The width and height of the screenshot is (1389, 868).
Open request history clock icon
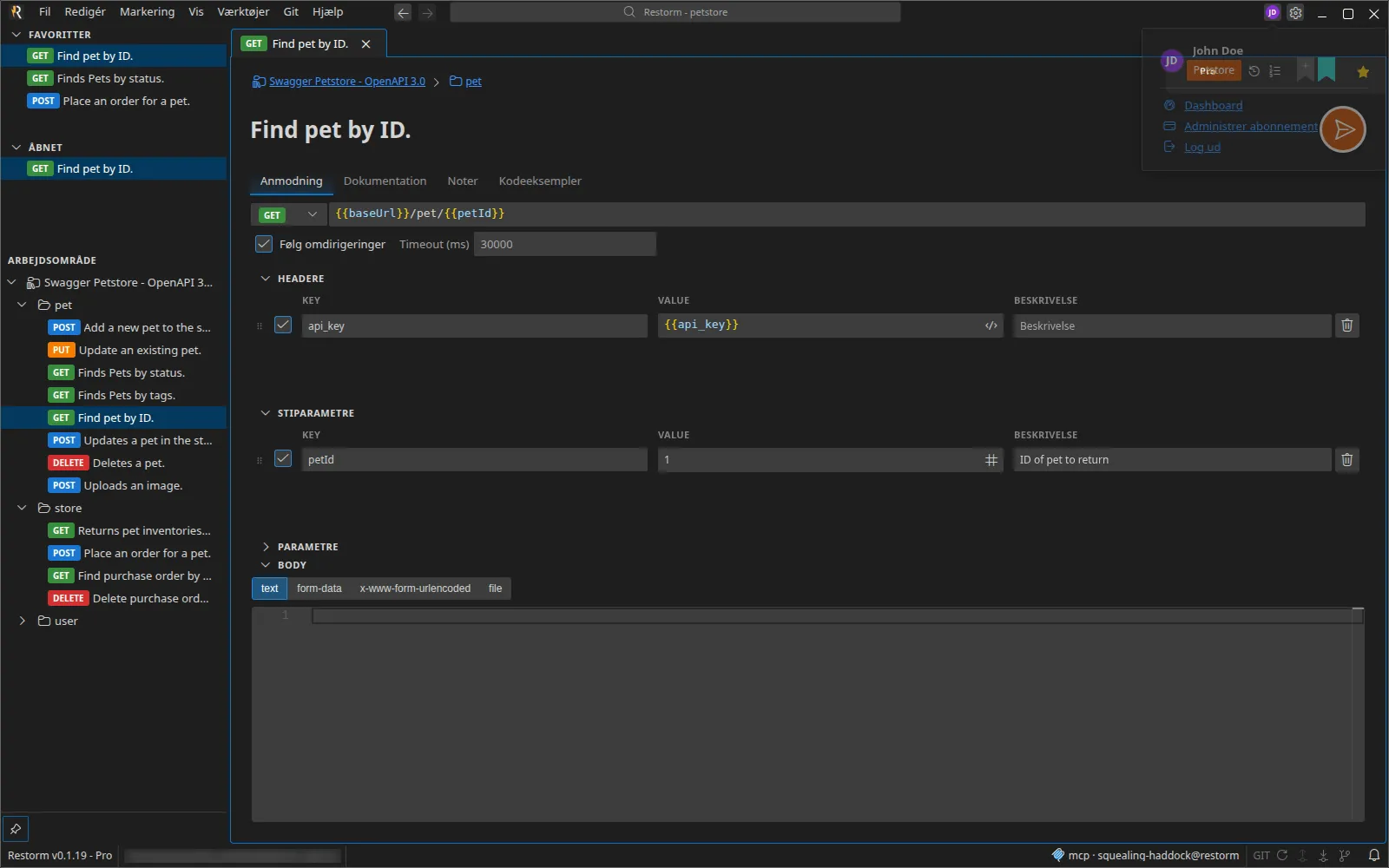tap(1254, 71)
